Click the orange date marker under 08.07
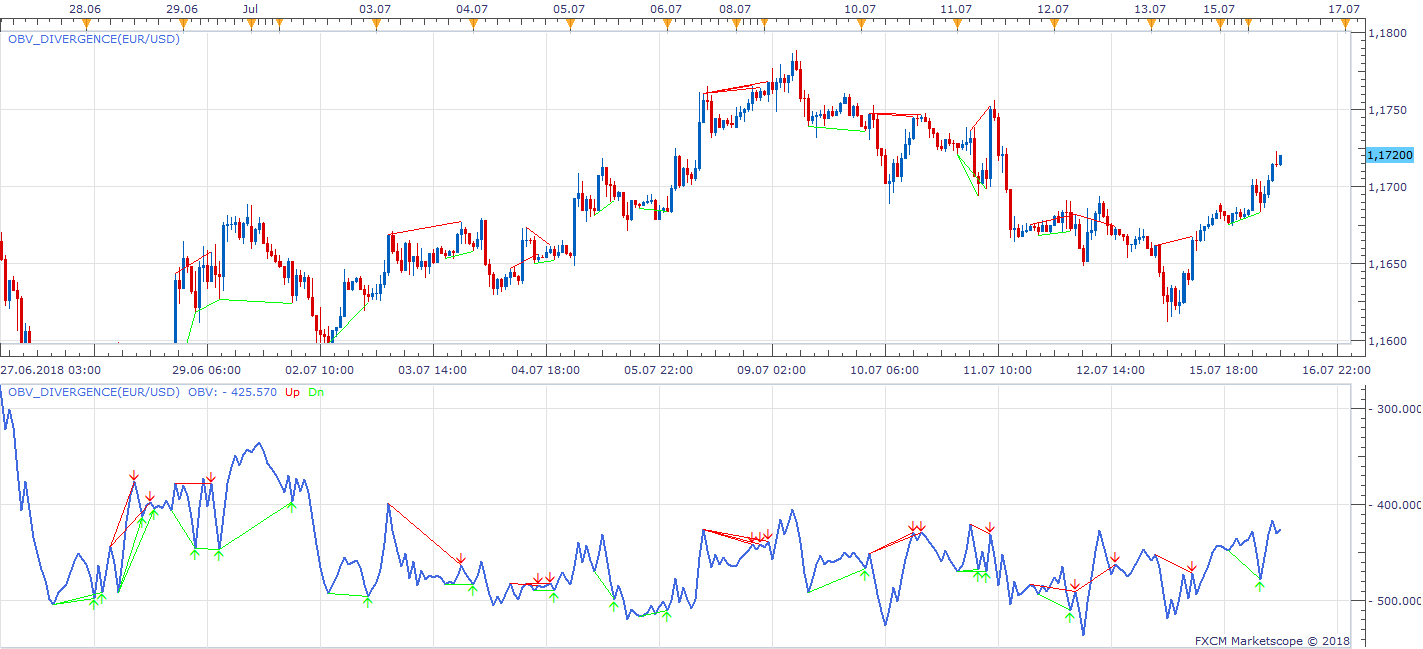 tap(736, 23)
